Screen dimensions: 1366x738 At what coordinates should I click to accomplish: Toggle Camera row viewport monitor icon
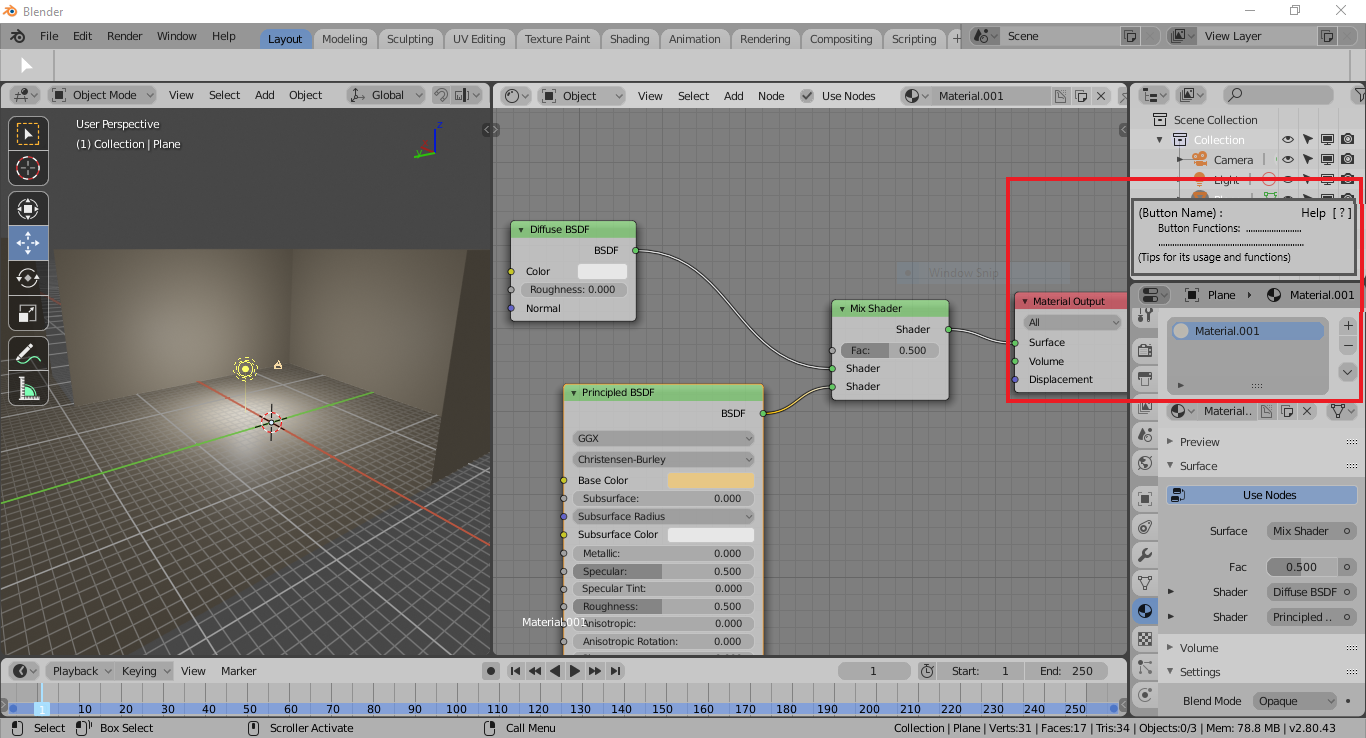[1327, 160]
